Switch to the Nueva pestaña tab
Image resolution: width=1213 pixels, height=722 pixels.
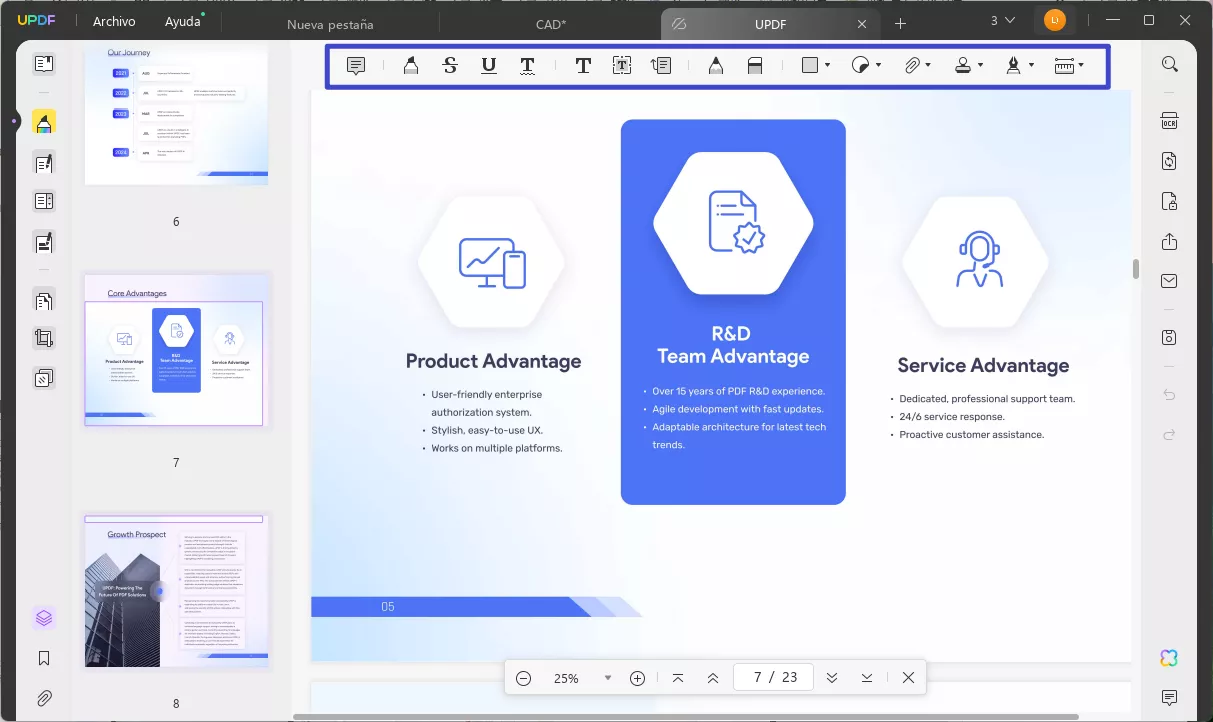point(330,23)
